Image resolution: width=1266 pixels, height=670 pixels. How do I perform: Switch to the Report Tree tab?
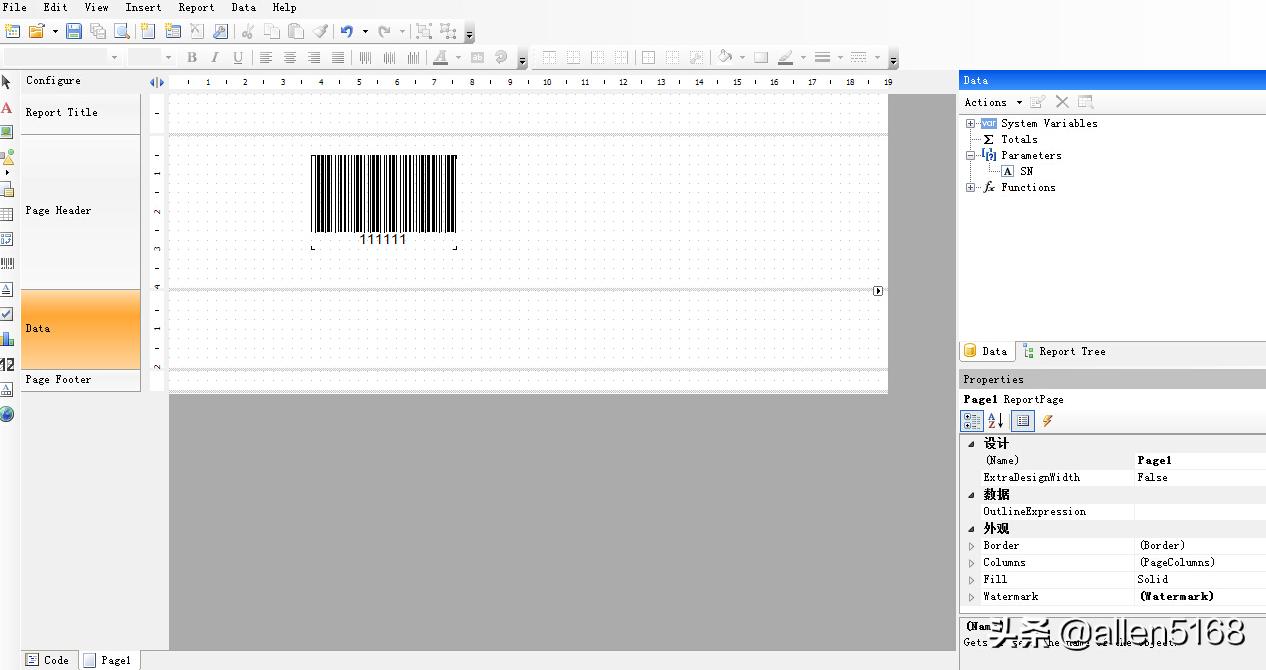pos(1064,352)
